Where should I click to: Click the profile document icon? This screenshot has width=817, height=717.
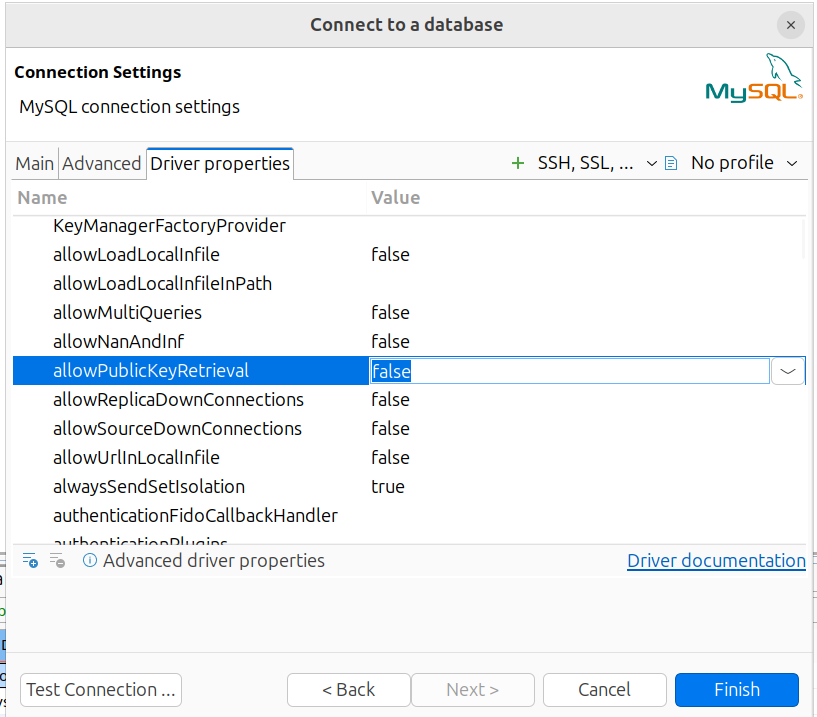click(671, 163)
